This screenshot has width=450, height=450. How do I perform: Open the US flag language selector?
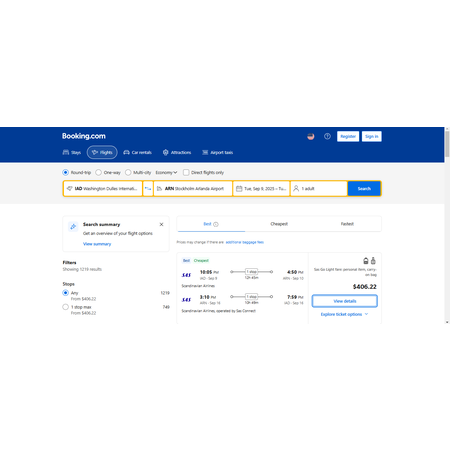[x=311, y=136]
